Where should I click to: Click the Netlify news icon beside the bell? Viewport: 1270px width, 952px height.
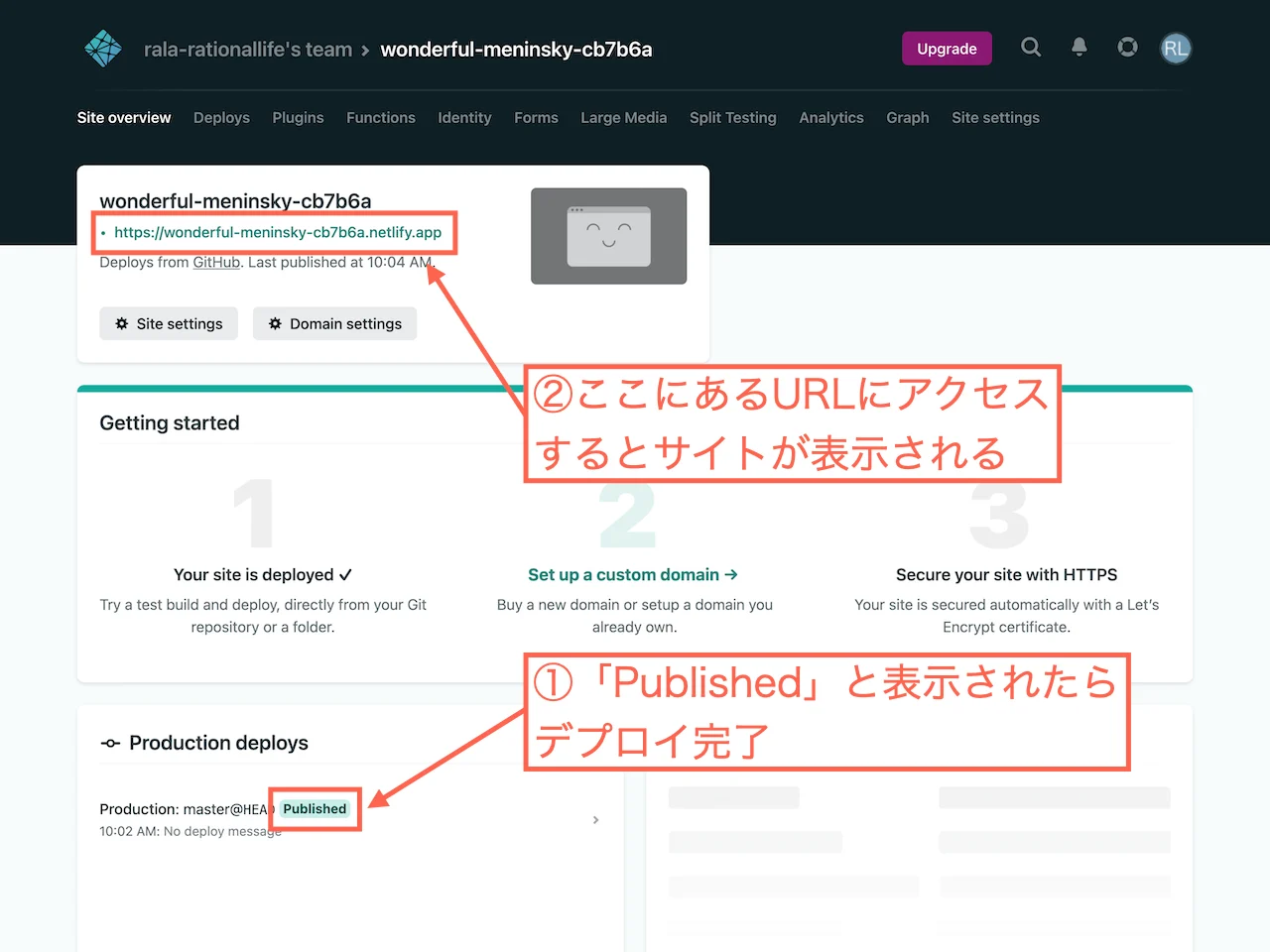point(1127,48)
